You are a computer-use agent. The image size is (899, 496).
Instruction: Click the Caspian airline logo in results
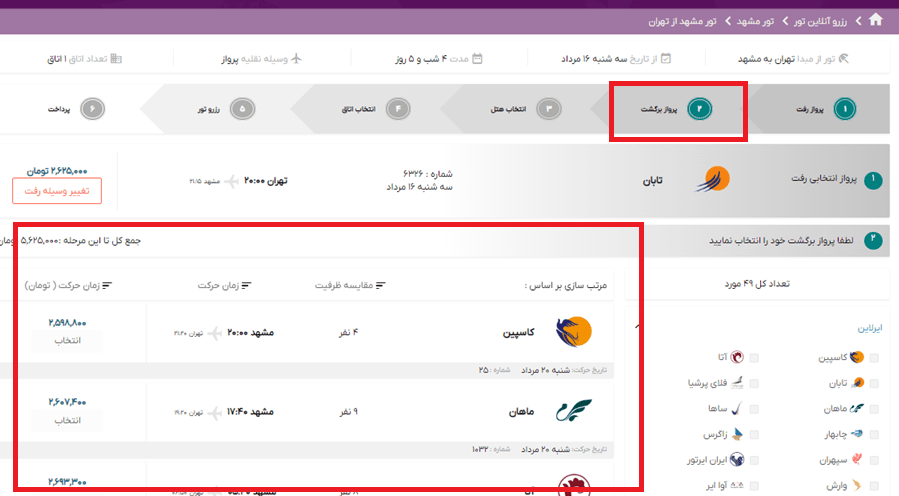click(574, 332)
